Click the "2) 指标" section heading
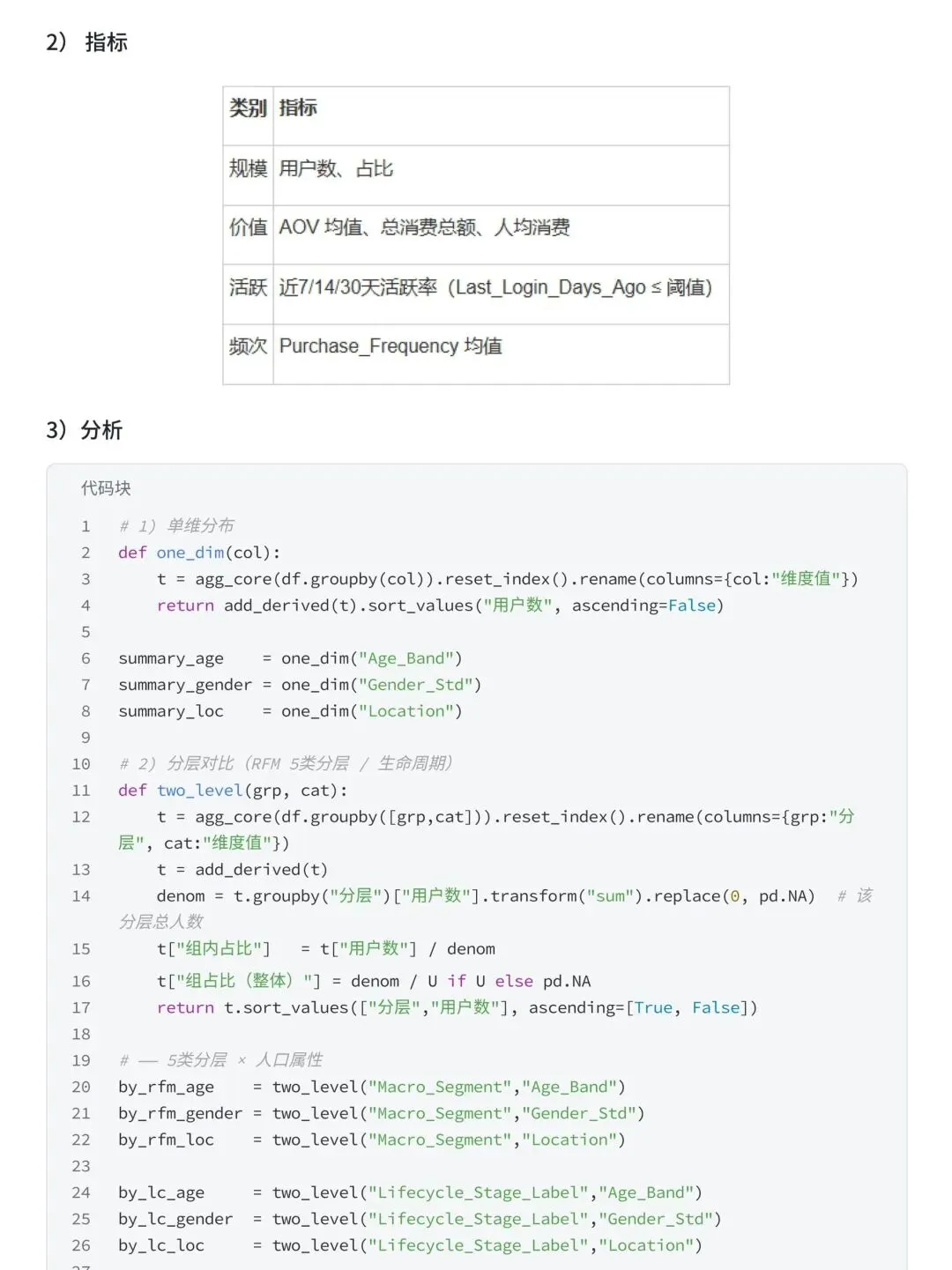This screenshot has width=952, height=1270. click(x=86, y=42)
